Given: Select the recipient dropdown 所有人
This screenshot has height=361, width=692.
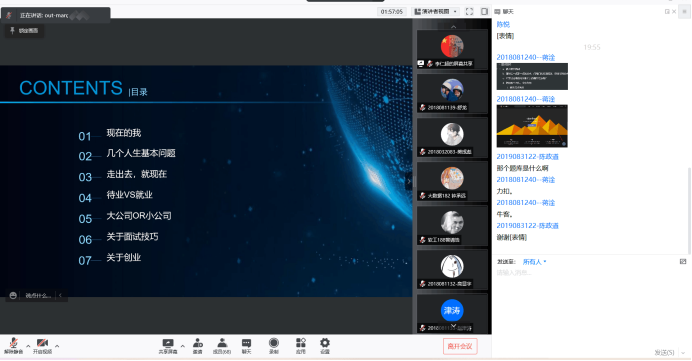Looking at the screenshot, I should pos(534,262).
